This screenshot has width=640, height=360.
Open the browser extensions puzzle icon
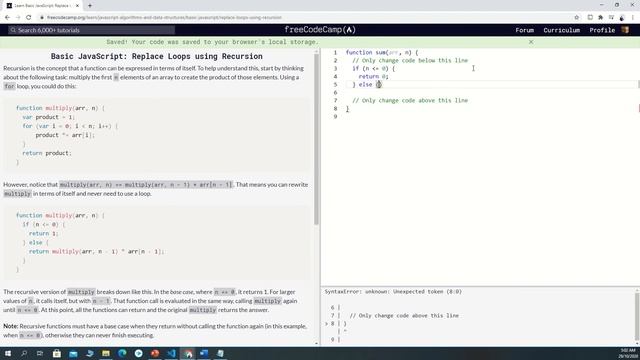click(x=600, y=18)
